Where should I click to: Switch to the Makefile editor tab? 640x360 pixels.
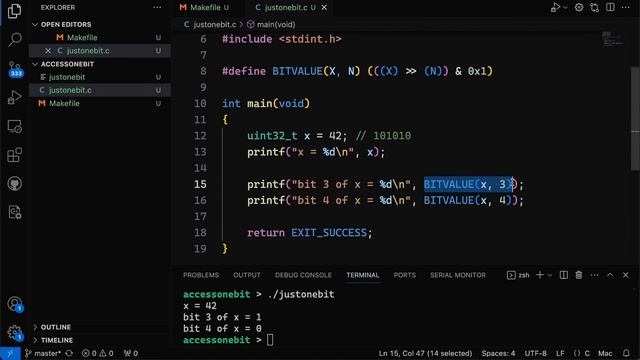pyautogui.click(x=204, y=7)
